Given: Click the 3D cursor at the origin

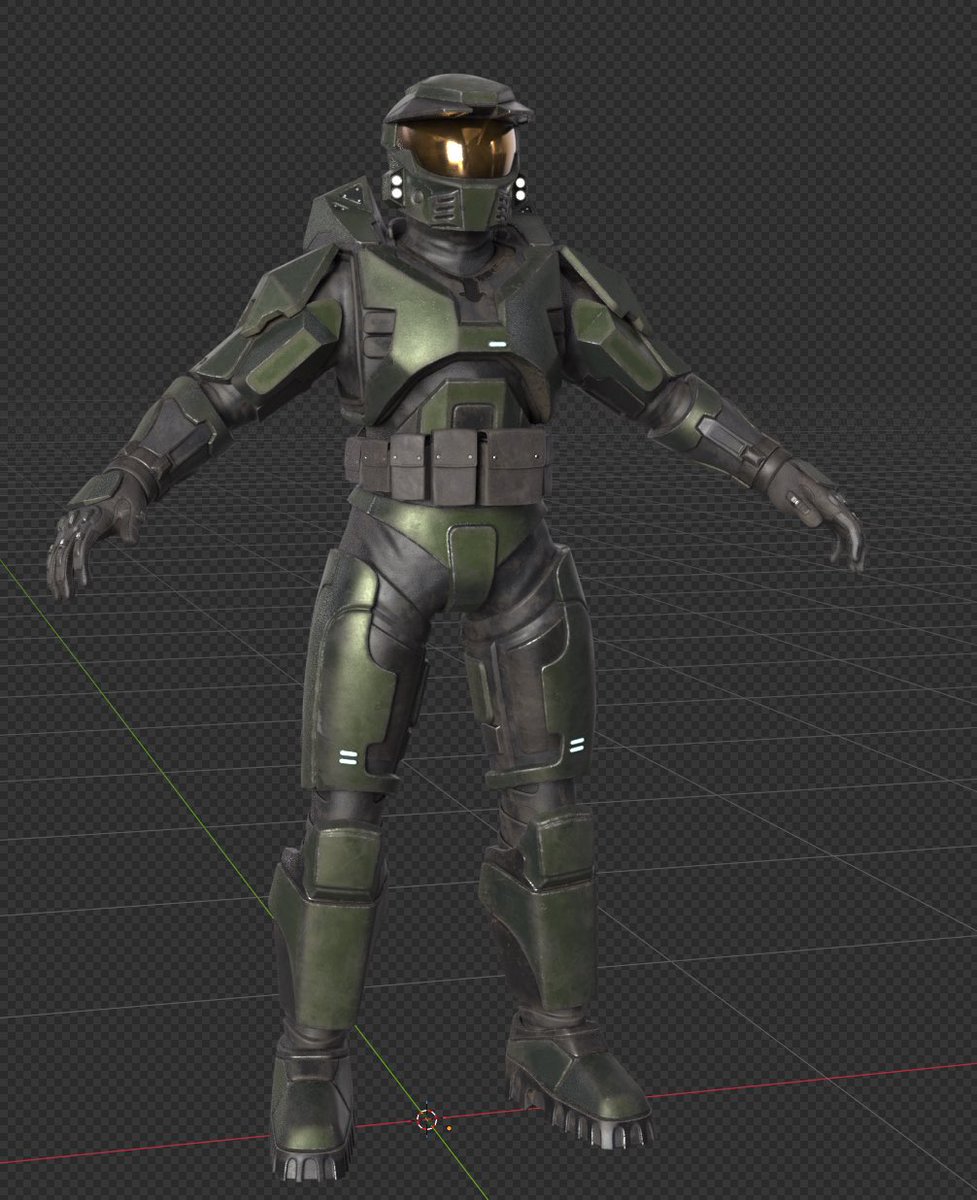Looking at the screenshot, I should [427, 1120].
